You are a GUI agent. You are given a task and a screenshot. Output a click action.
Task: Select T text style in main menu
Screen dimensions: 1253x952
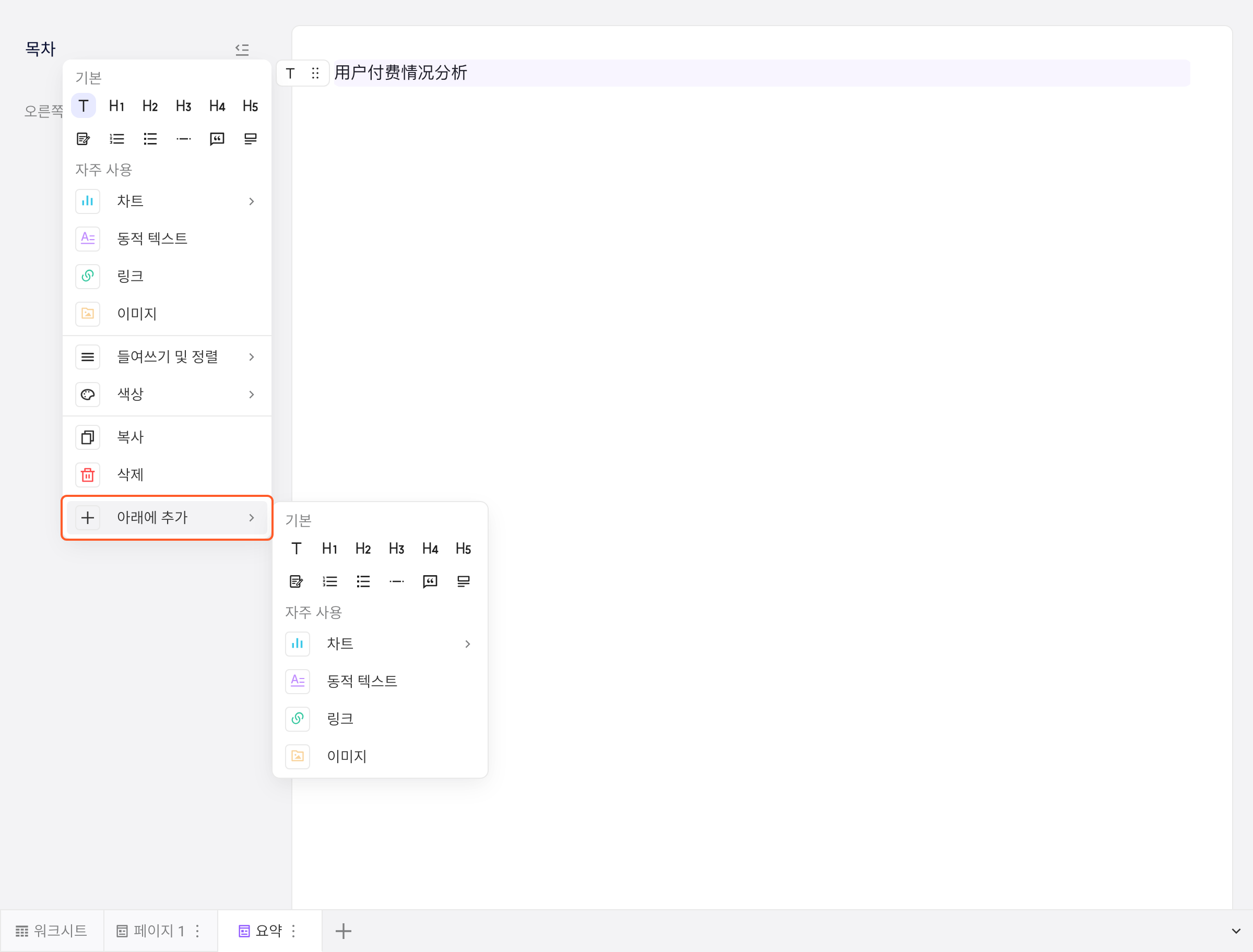click(x=84, y=106)
